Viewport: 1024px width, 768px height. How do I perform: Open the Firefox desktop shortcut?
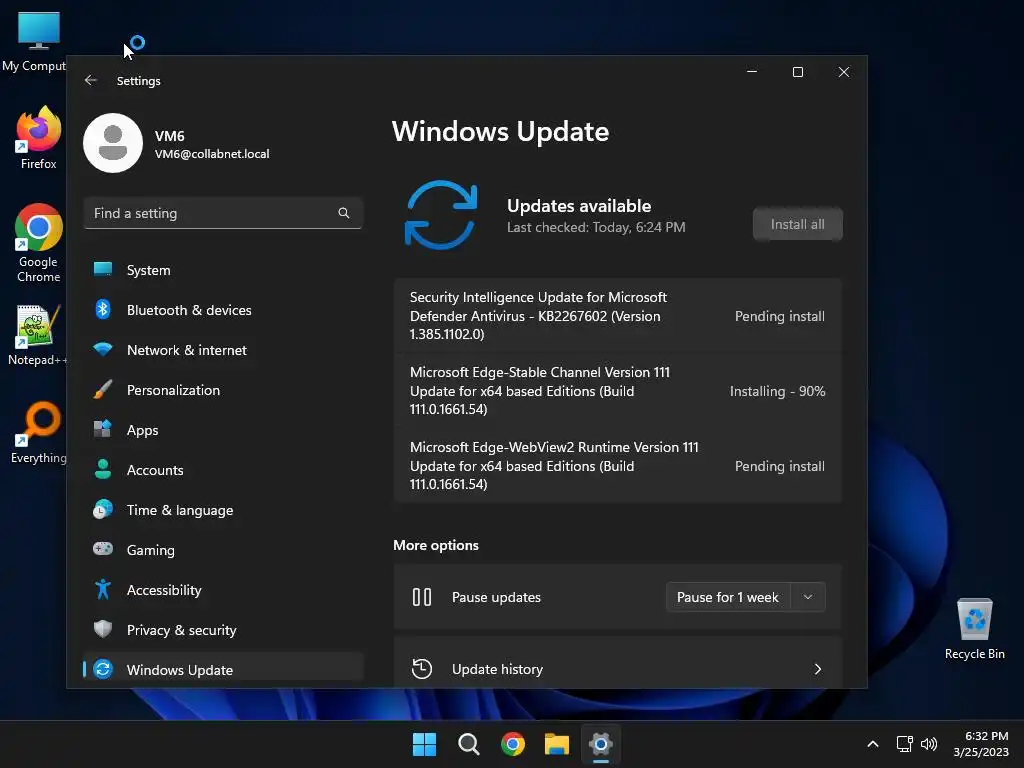click(39, 138)
